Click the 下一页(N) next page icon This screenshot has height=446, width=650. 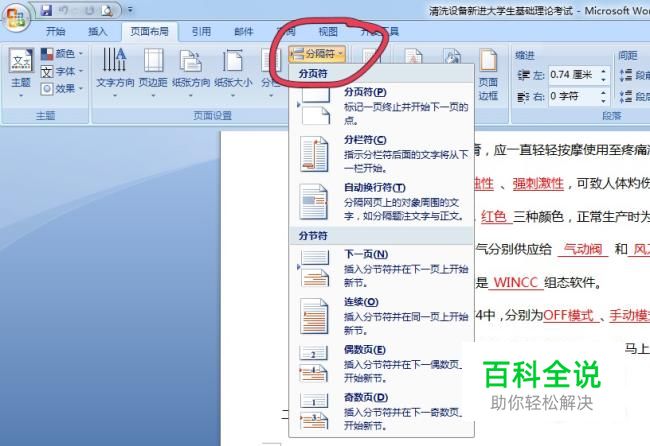(x=314, y=269)
